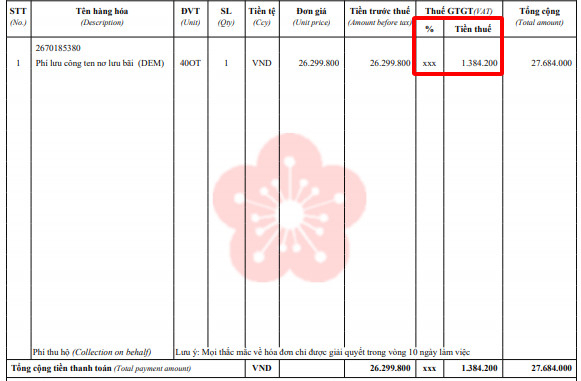Click the Thuế GTGT (VAT) header
This screenshot has width=581, height=381.
[x=459, y=11]
